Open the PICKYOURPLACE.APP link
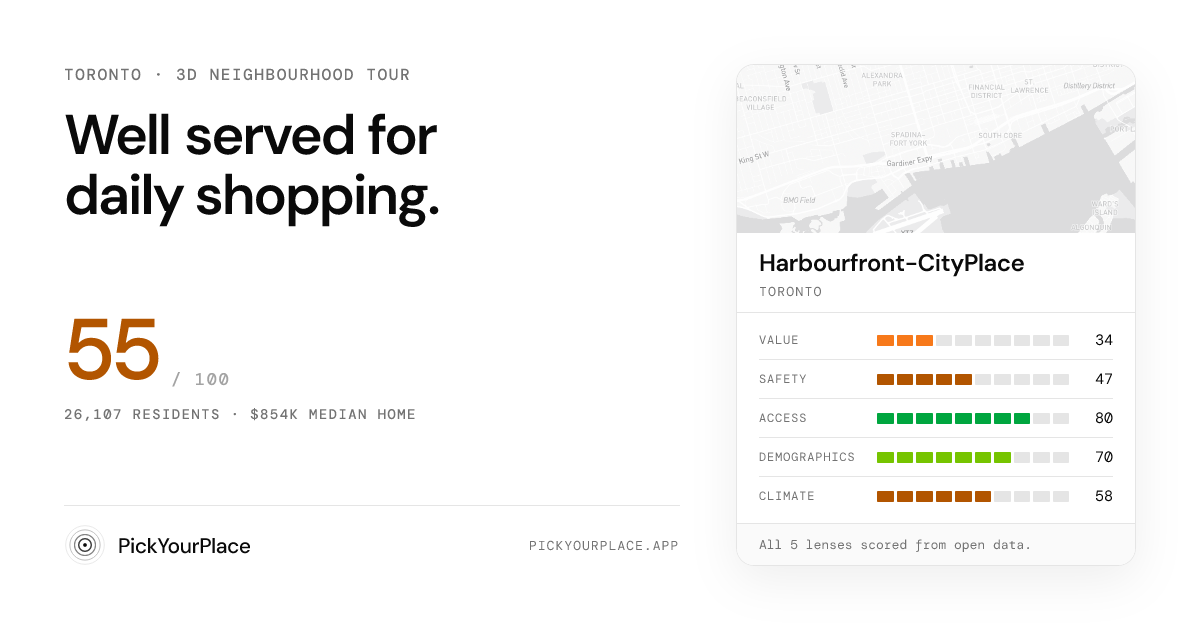Image resolution: width=1200 pixels, height=630 pixels. tap(604, 546)
